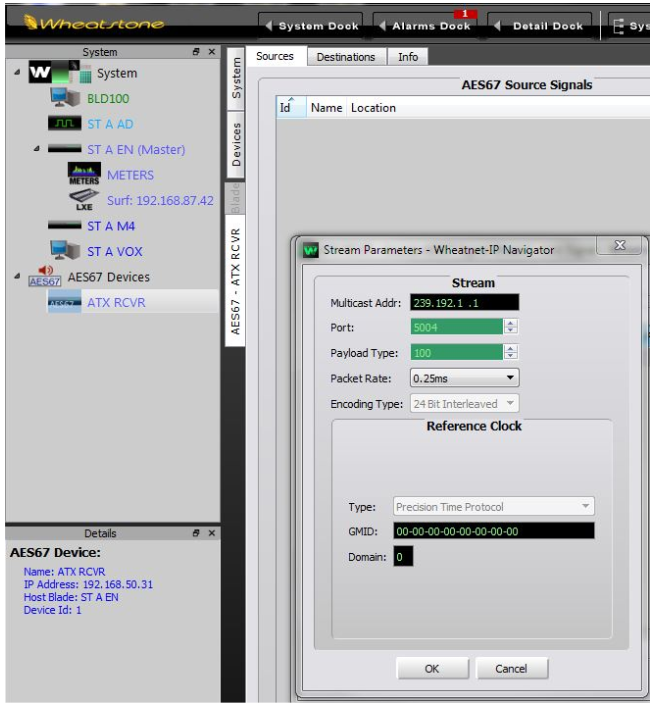Select the vertical System tab
The image size is (654, 706).
pos(236,78)
